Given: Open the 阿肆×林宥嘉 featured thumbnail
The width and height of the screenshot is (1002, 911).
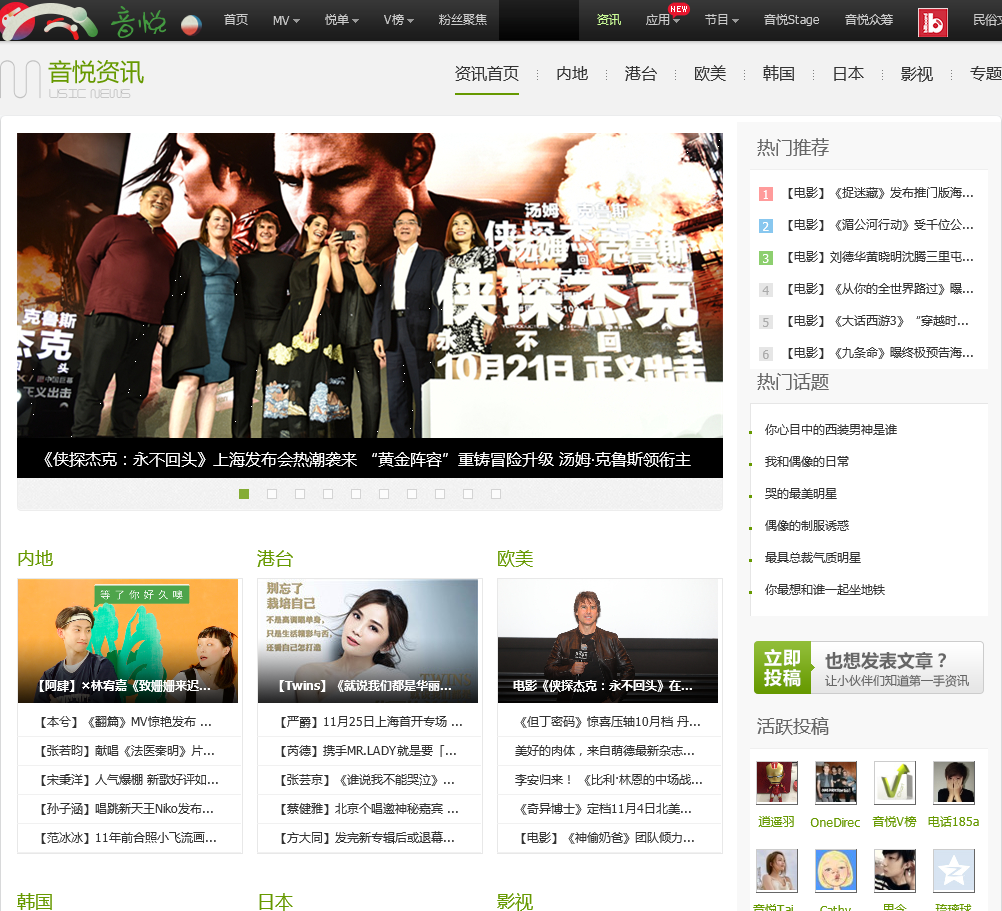Looking at the screenshot, I should (x=128, y=641).
